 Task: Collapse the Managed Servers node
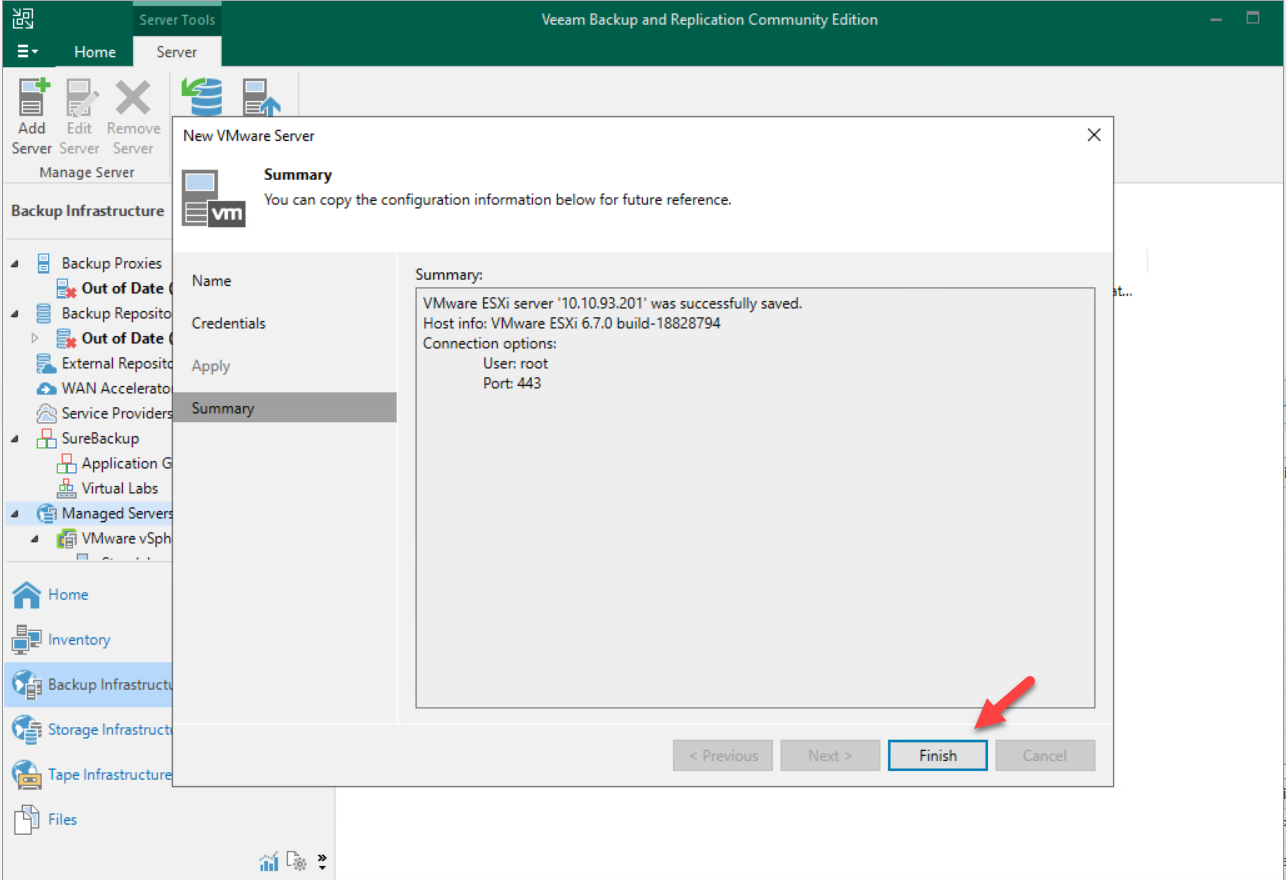tap(13, 513)
